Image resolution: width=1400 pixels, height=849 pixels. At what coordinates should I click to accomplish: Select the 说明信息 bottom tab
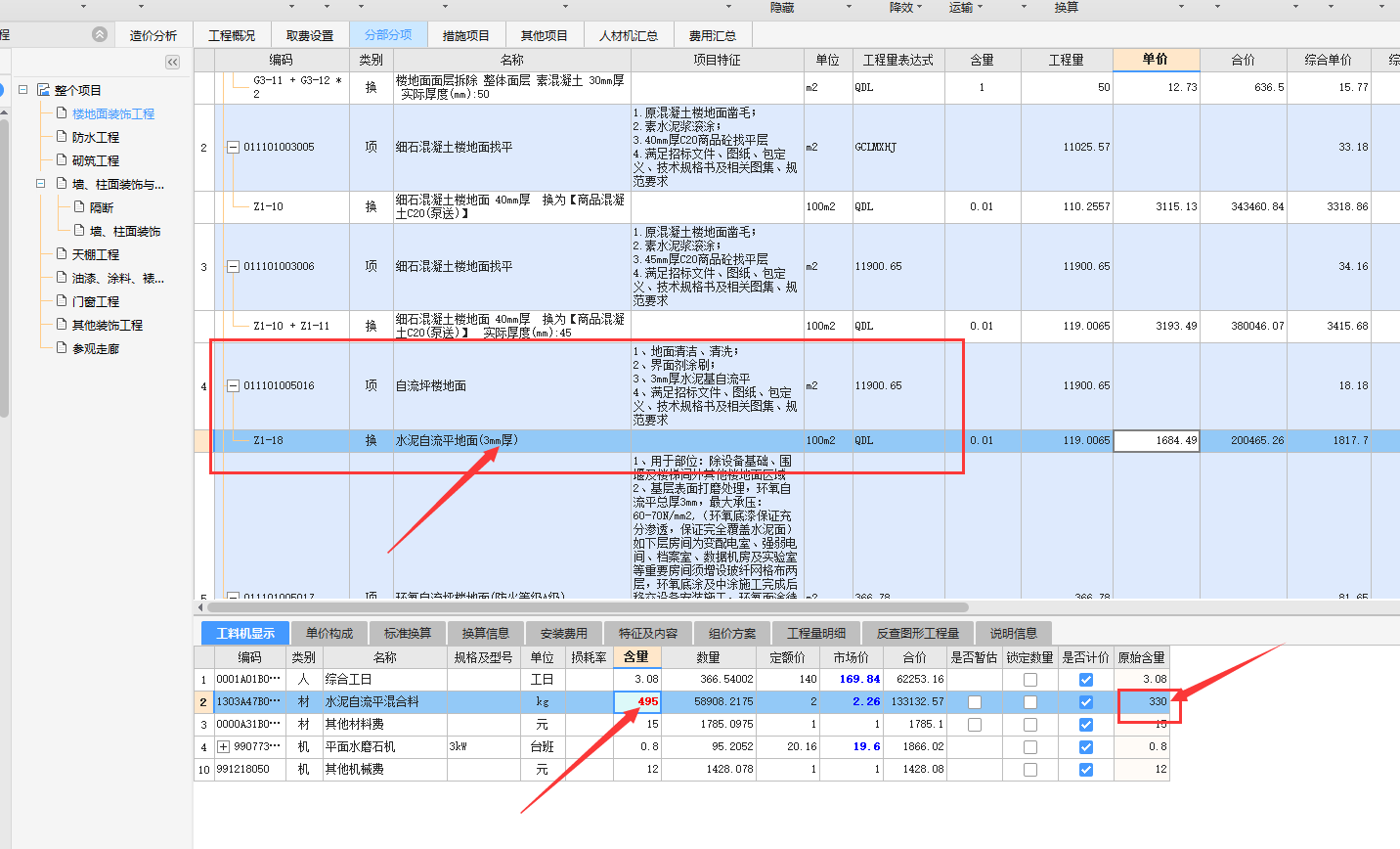[x=1014, y=633]
